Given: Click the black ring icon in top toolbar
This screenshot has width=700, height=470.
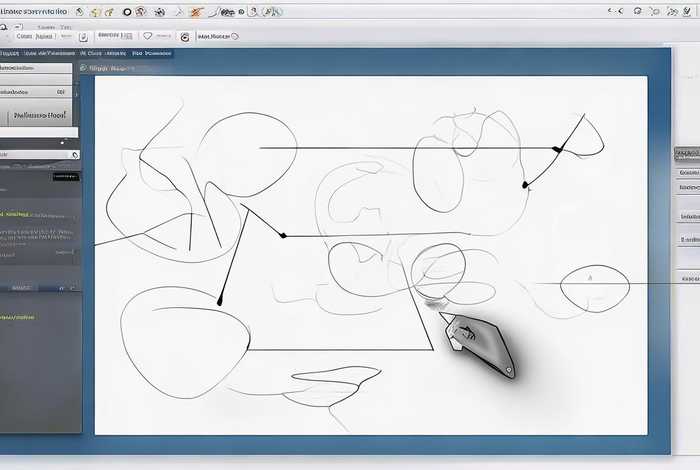Looking at the screenshot, I should 127,12.
